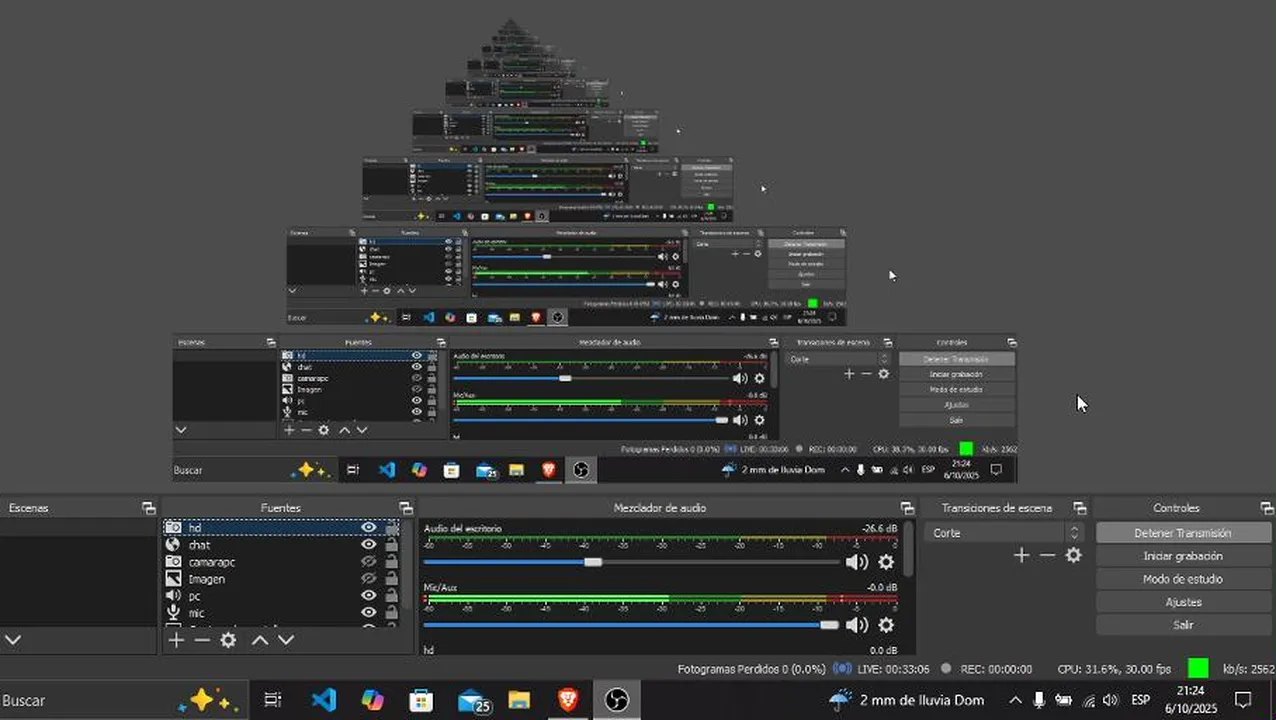Click the down chevron in Escenas panel
Viewport: 1276px width, 720px height.
coord(13,640)
